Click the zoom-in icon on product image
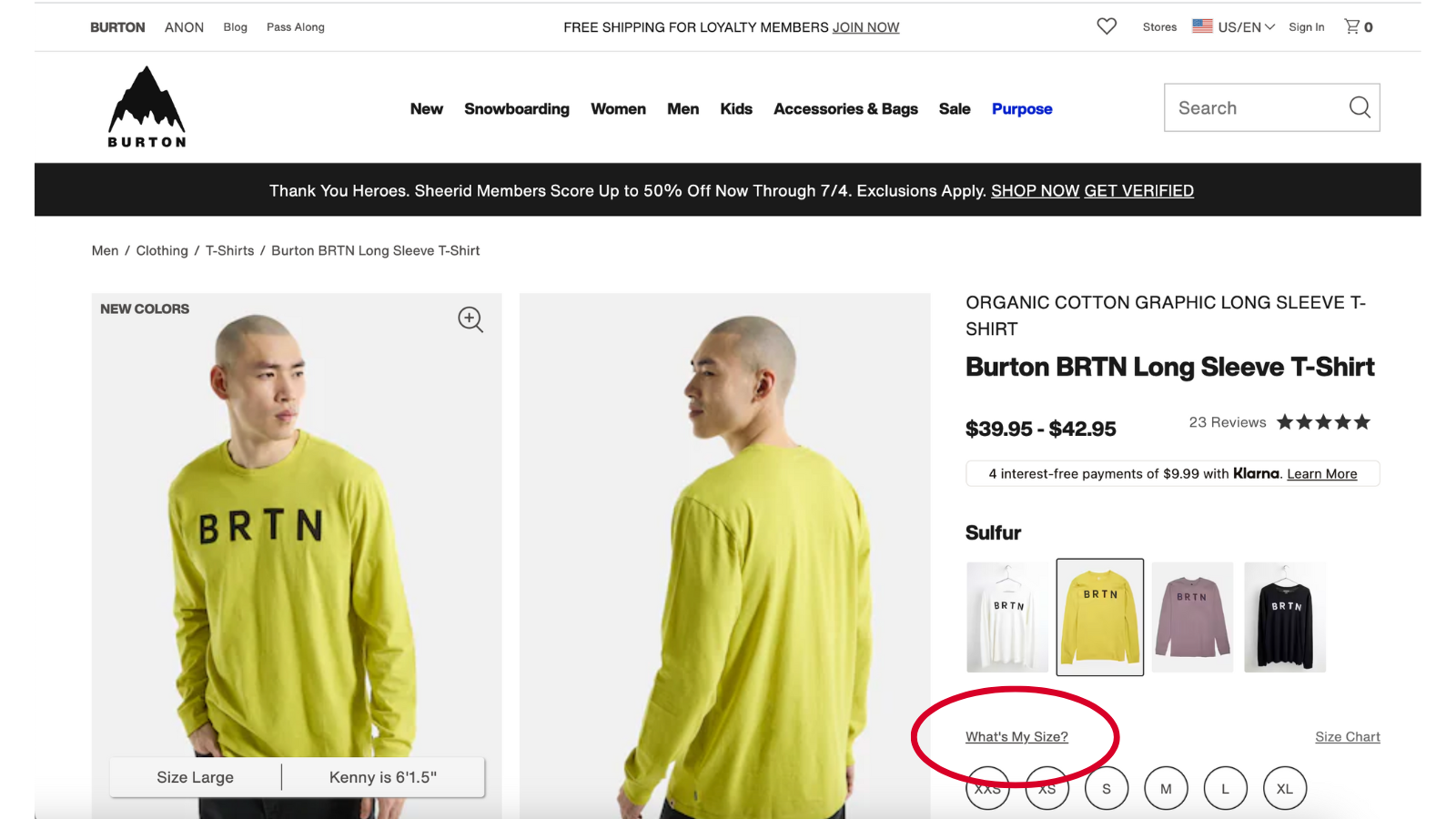 470,319
